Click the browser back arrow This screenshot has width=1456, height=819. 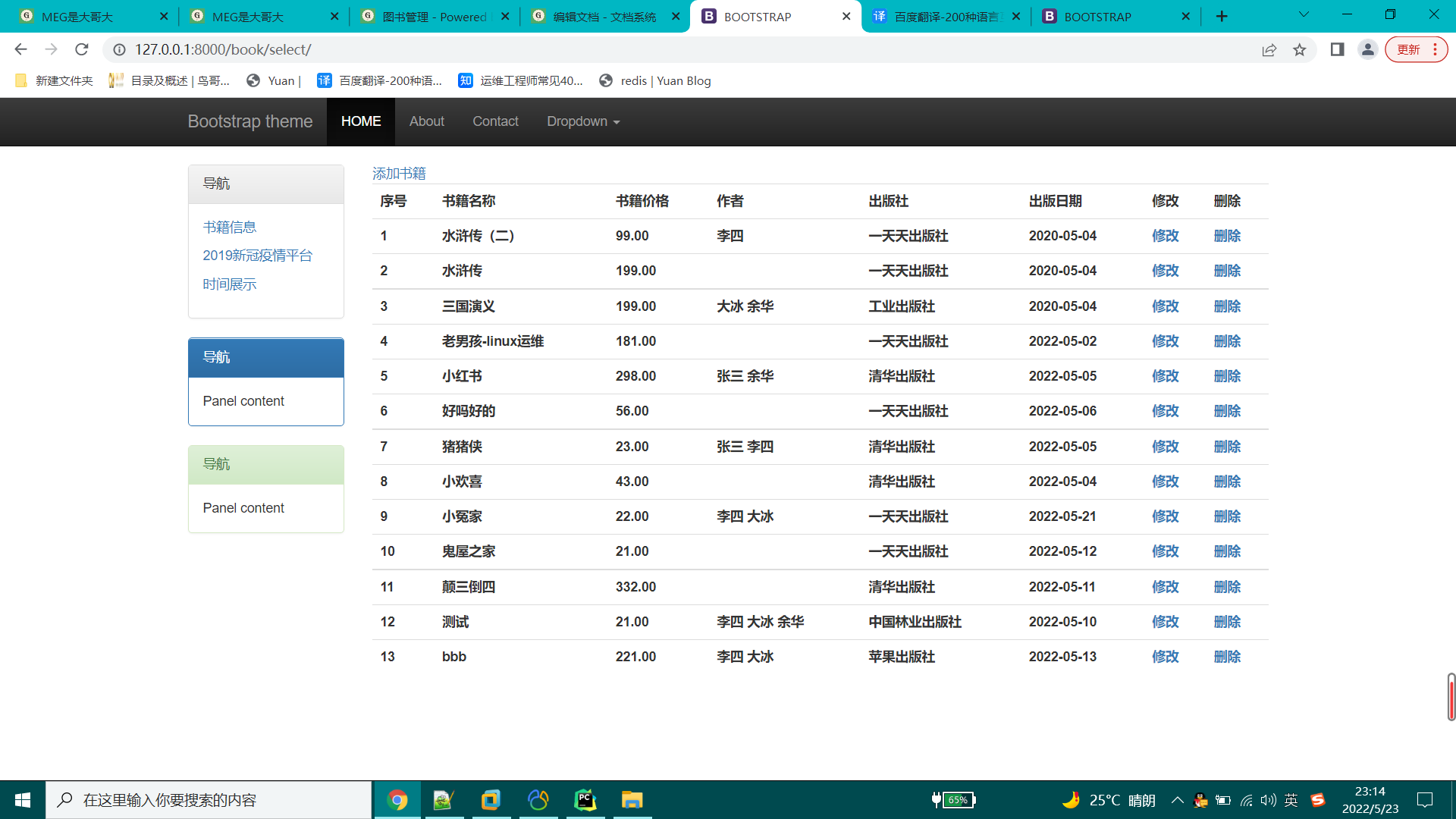[20, 49]
